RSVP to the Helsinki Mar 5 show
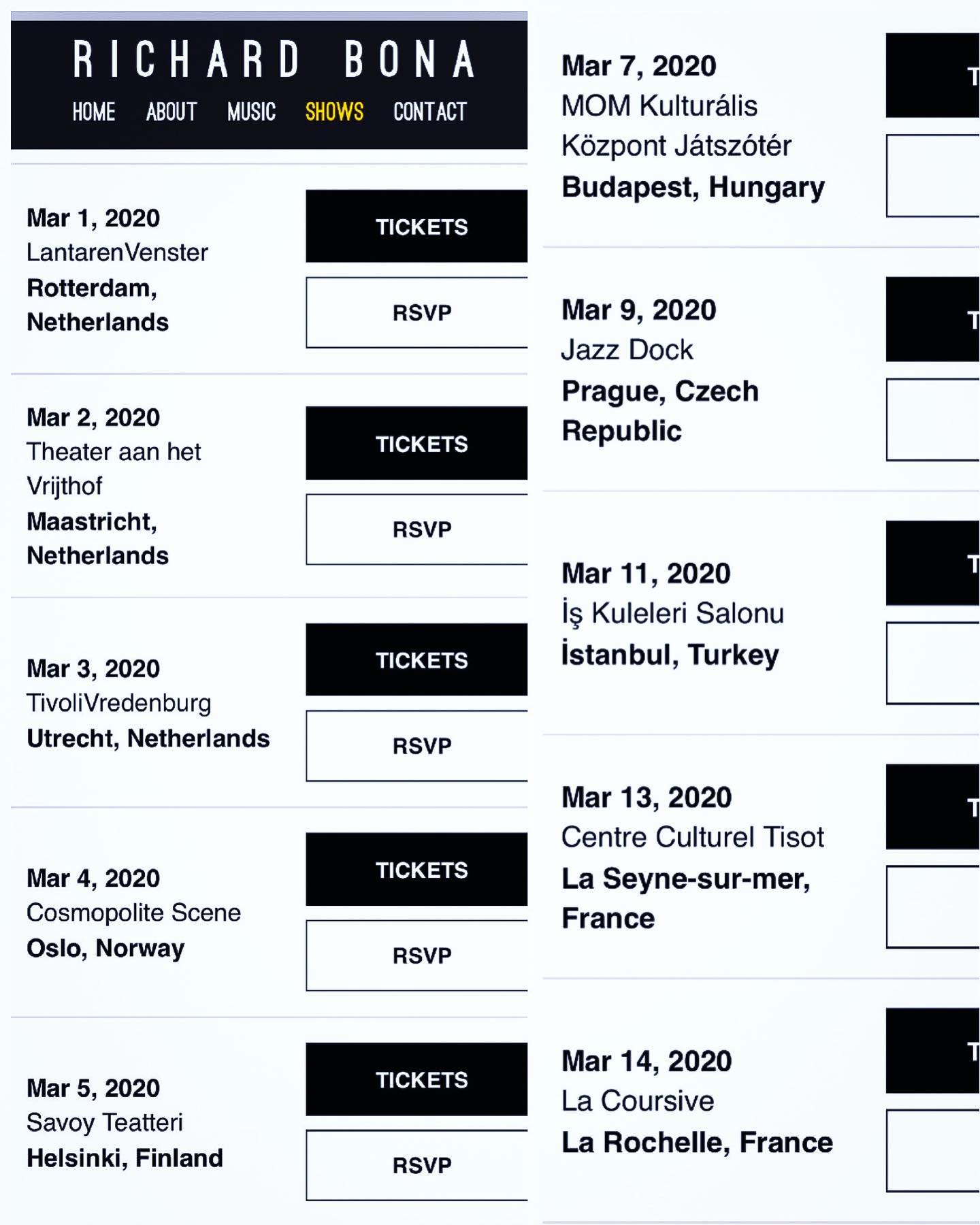 416,1164
